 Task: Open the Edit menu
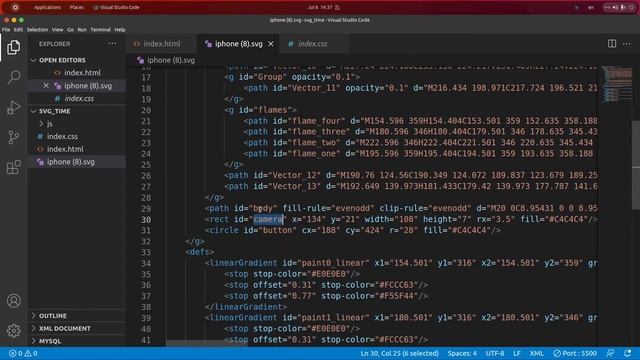click(18, 29)
